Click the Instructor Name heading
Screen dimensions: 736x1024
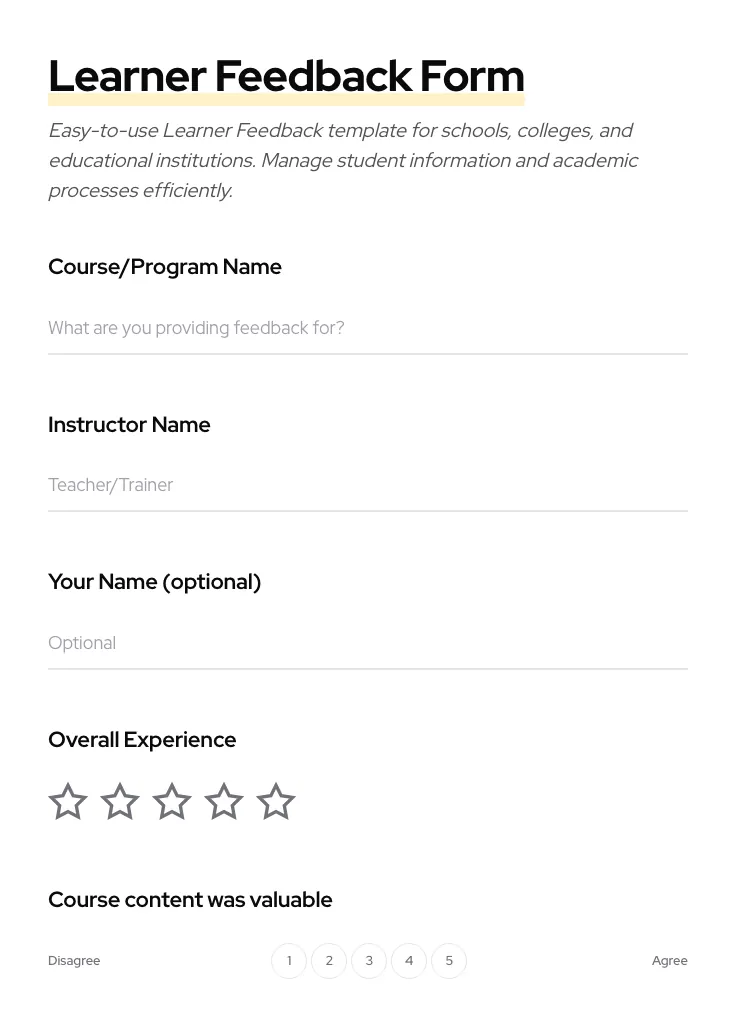[x=129, y=424]
